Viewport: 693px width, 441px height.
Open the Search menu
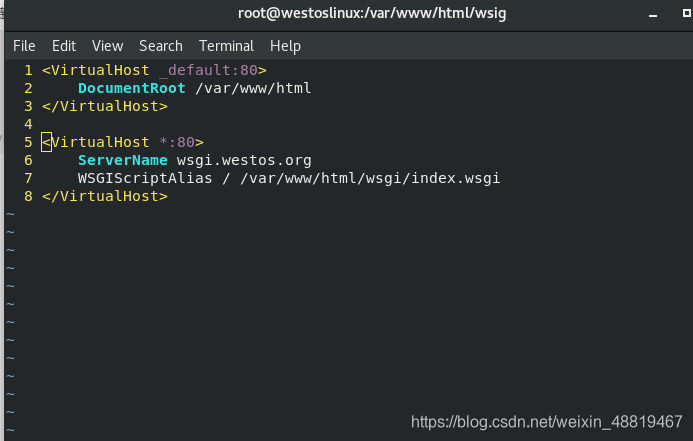160,46
